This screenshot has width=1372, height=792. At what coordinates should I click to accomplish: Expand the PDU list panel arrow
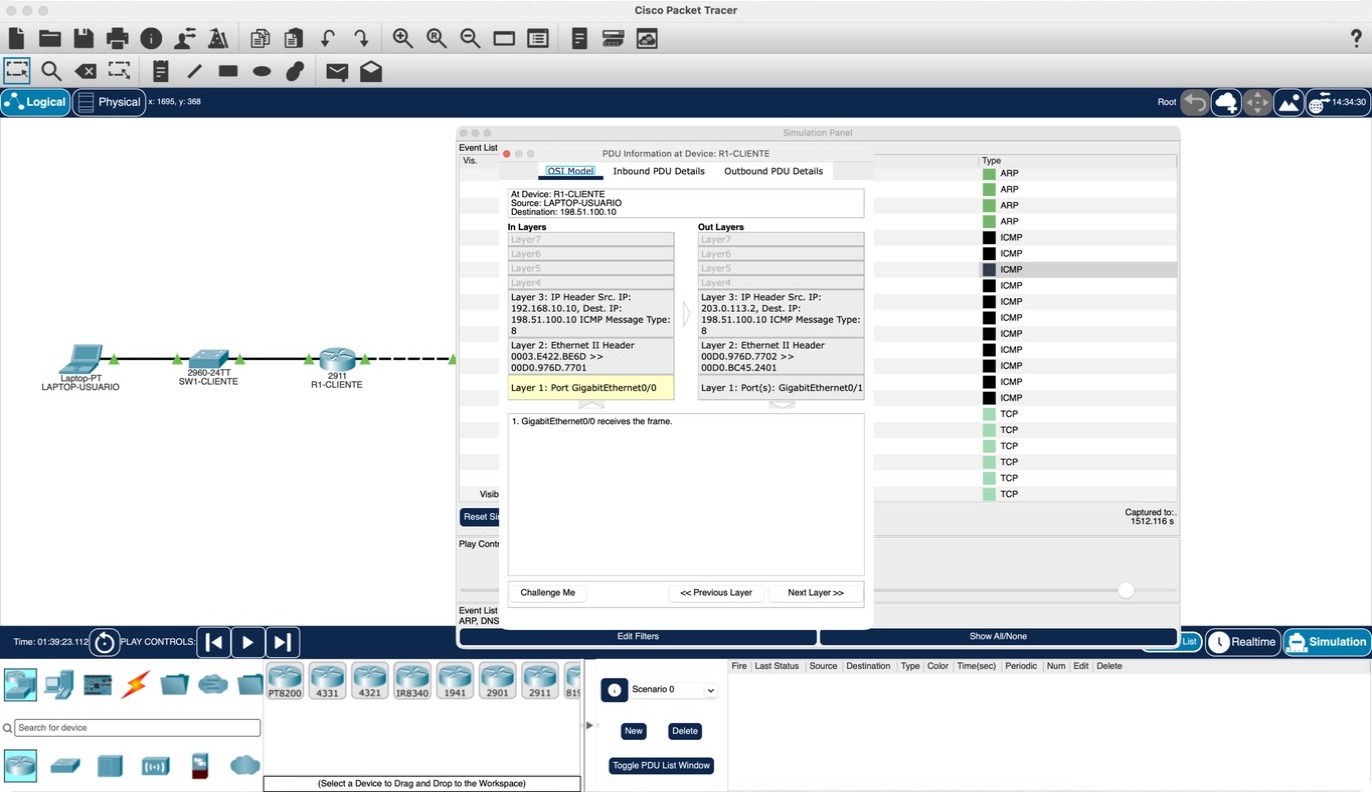click(x=589, y=725)
